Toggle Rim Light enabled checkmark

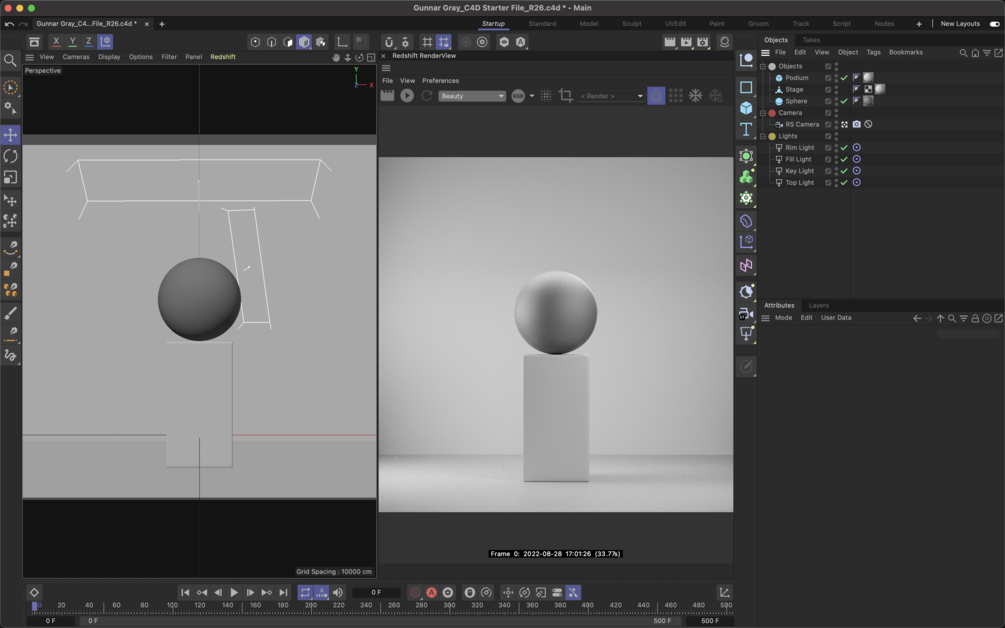pyautogui.click(x=844, y=148)
